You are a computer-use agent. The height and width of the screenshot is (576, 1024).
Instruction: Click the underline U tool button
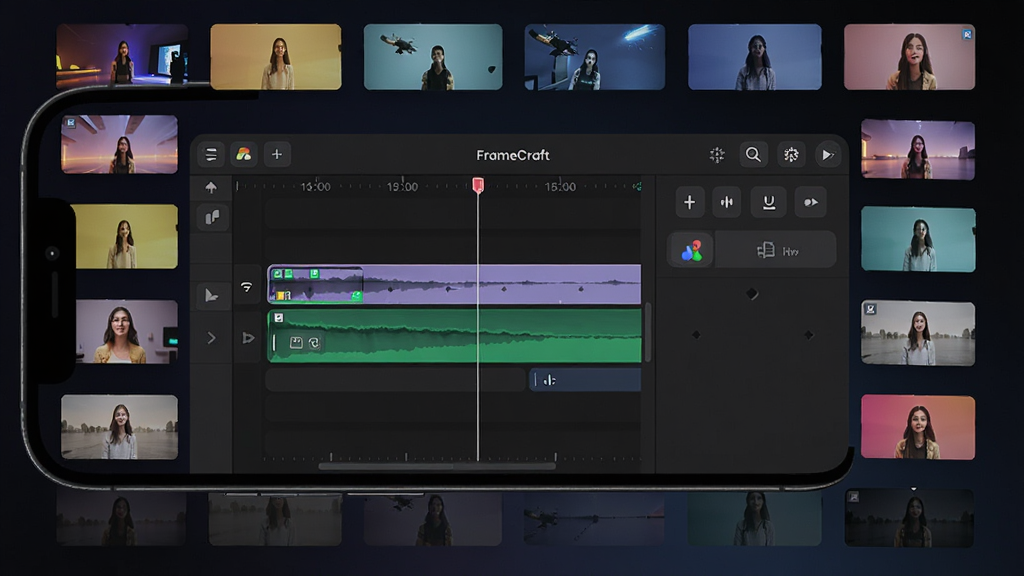[769, 202]
